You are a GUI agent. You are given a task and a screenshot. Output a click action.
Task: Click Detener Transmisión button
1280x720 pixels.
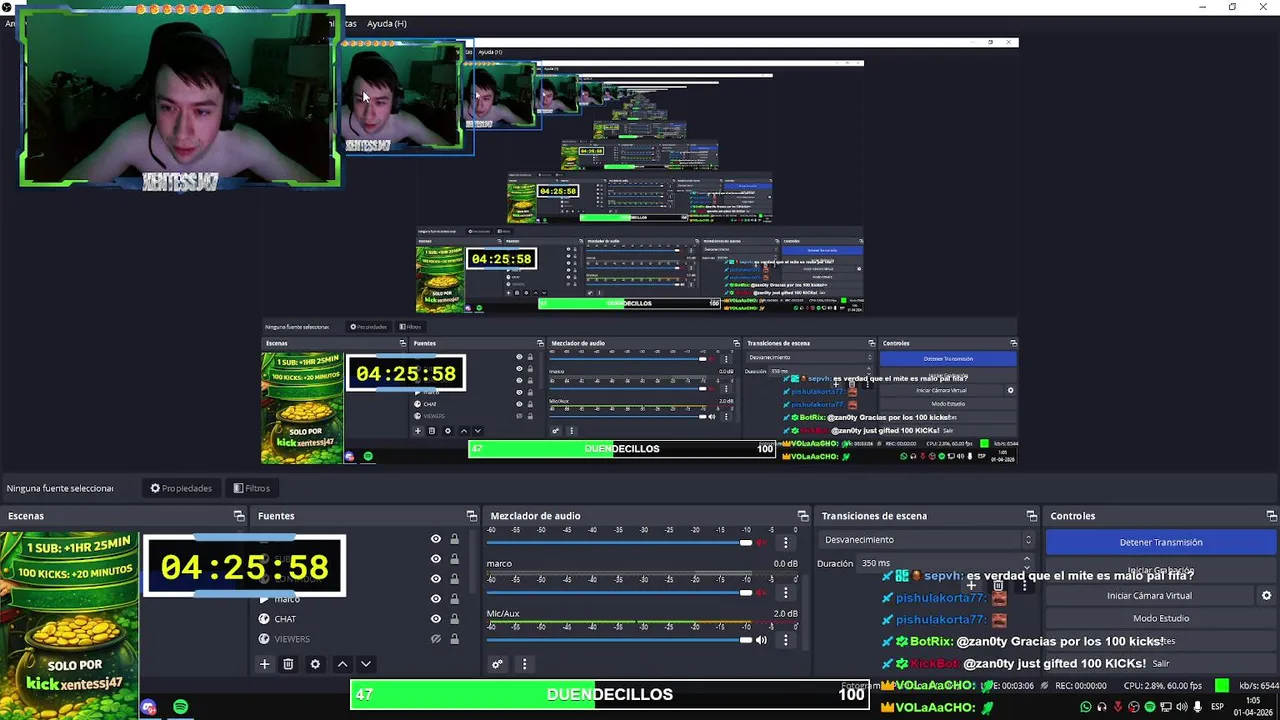tap(1161, 542)
